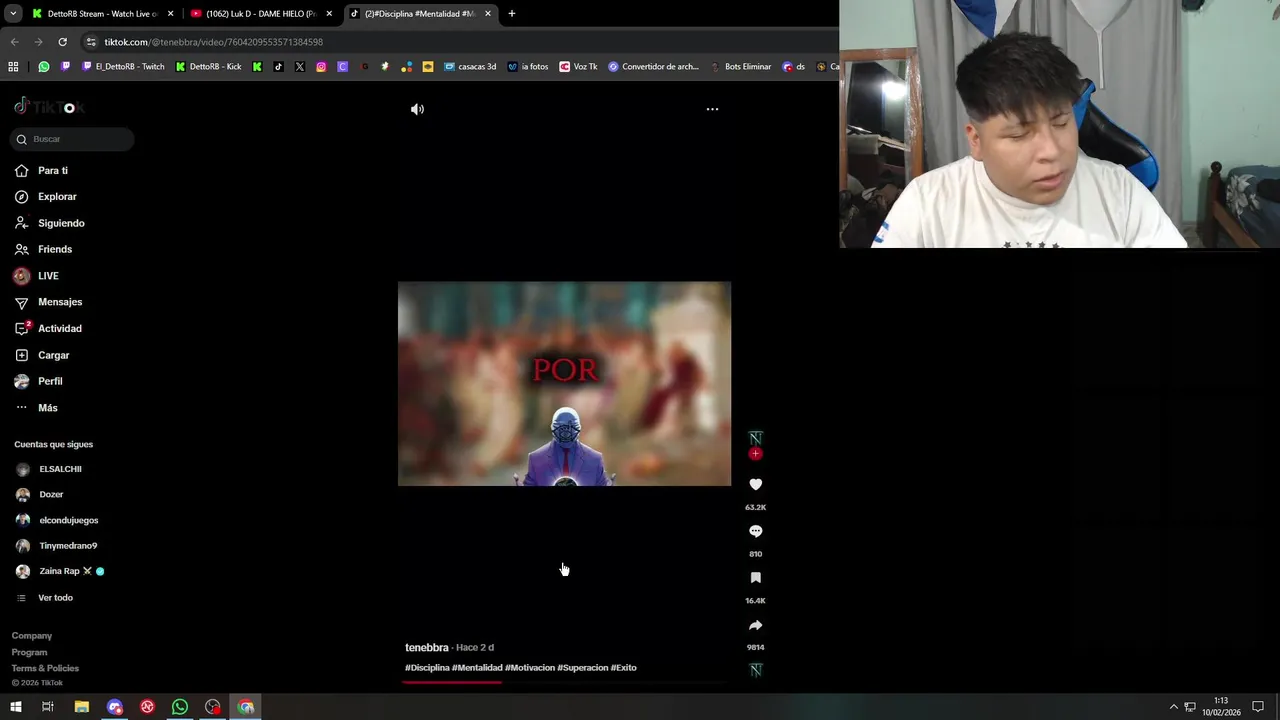Reload the page

(x=62, y=42)
